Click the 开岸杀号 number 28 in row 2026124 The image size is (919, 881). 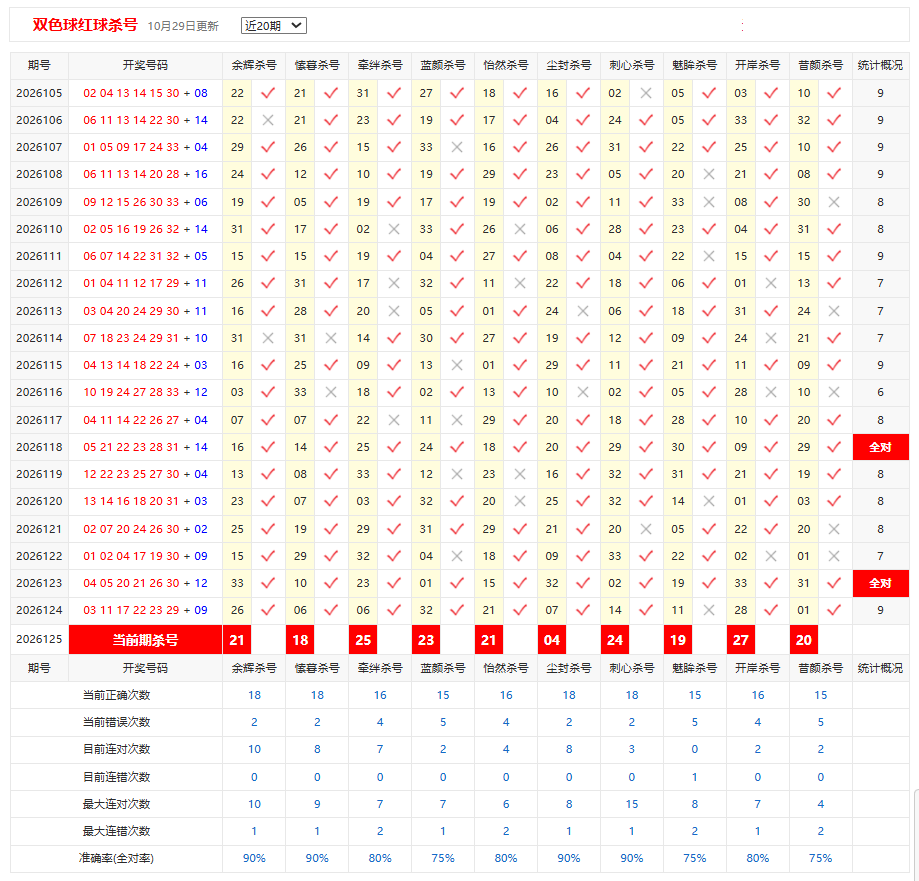pyautogui.click(x=741, y=610)
